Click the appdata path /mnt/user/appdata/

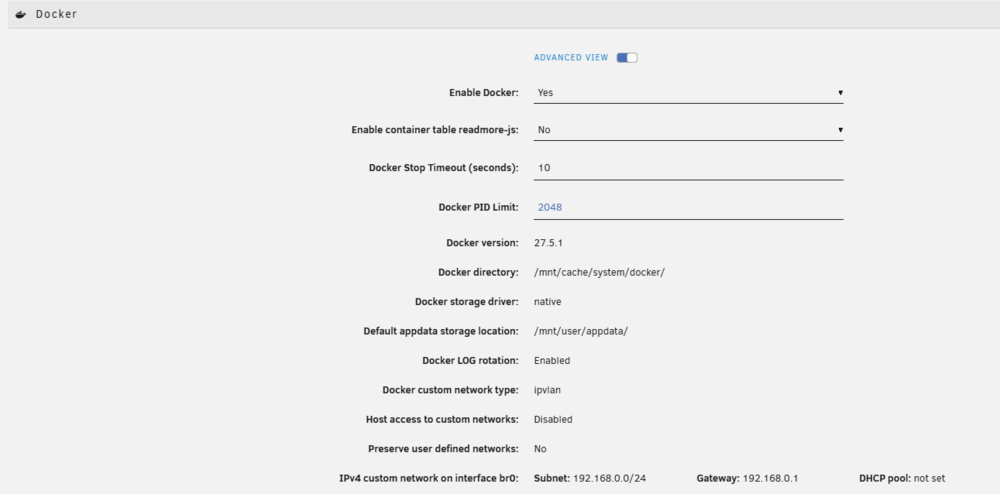(581, 331)
